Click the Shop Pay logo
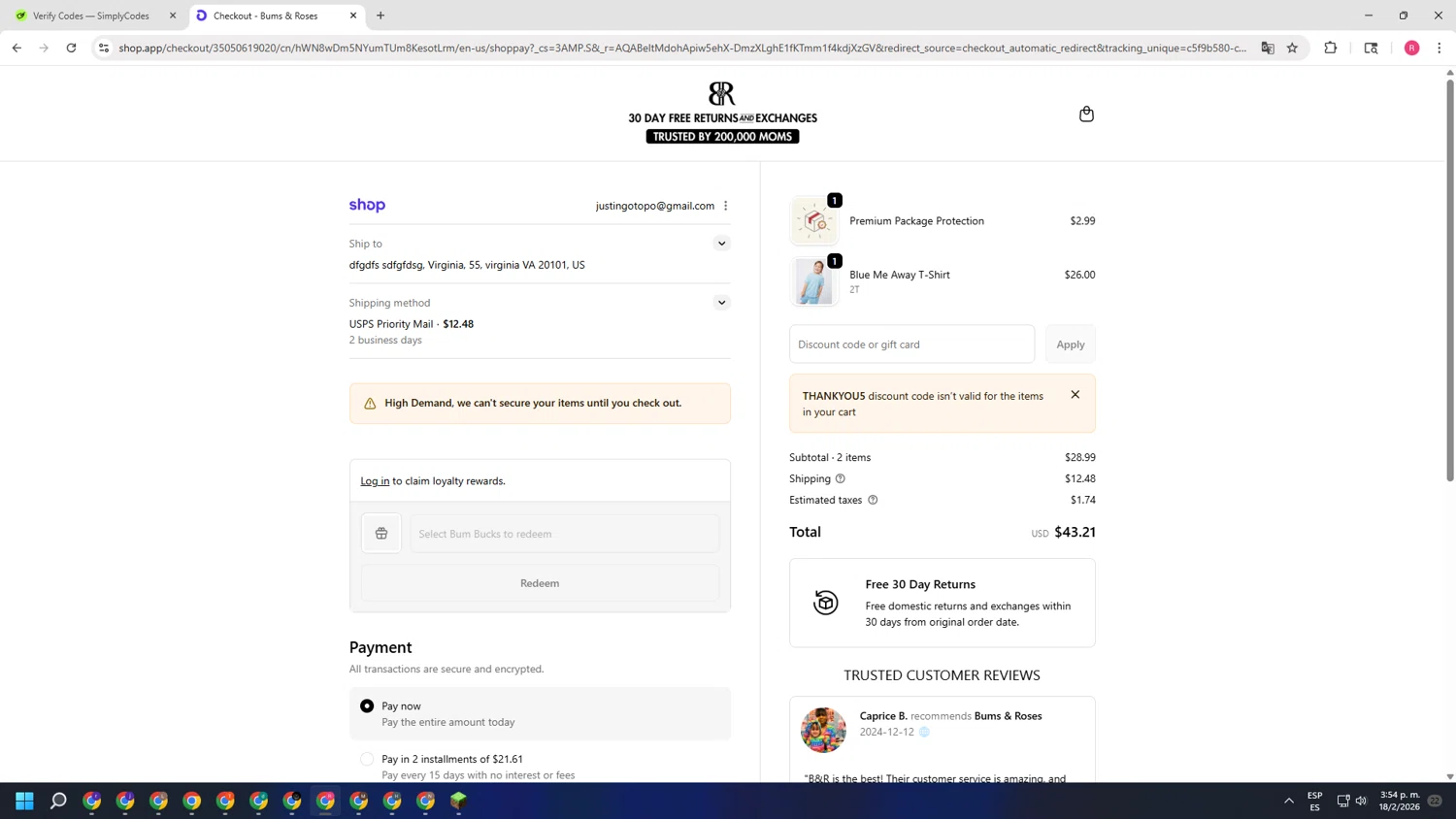This screenshot has height=819, width=1456. [x=367, y=205]
